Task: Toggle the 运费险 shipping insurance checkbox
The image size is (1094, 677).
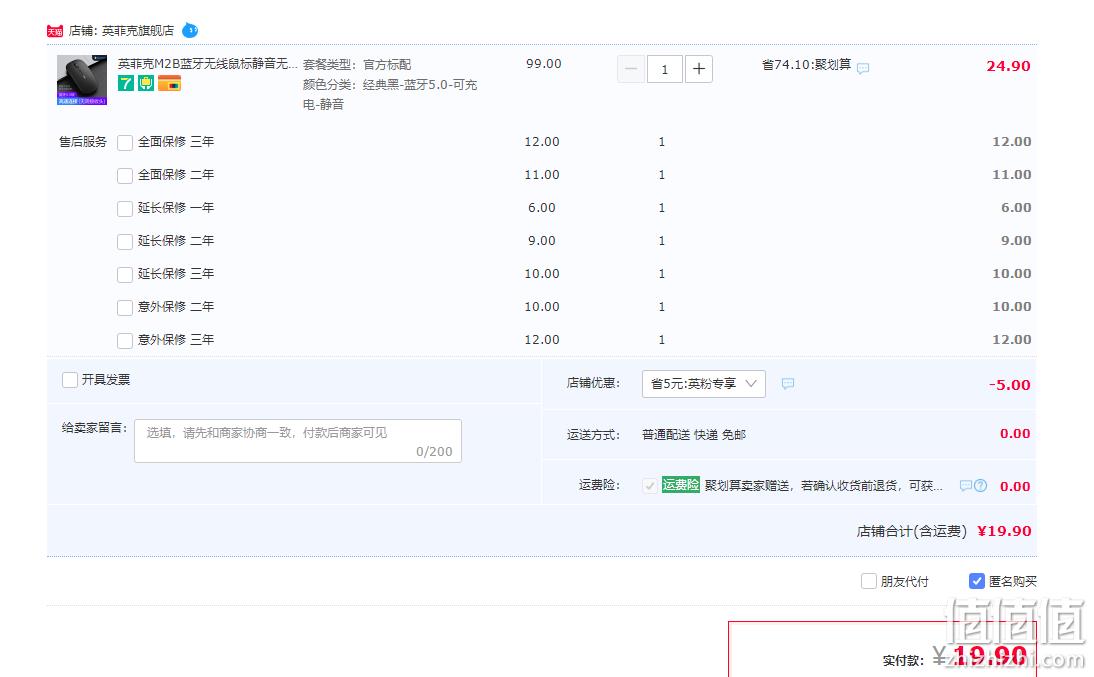Action: coord(650,486)
